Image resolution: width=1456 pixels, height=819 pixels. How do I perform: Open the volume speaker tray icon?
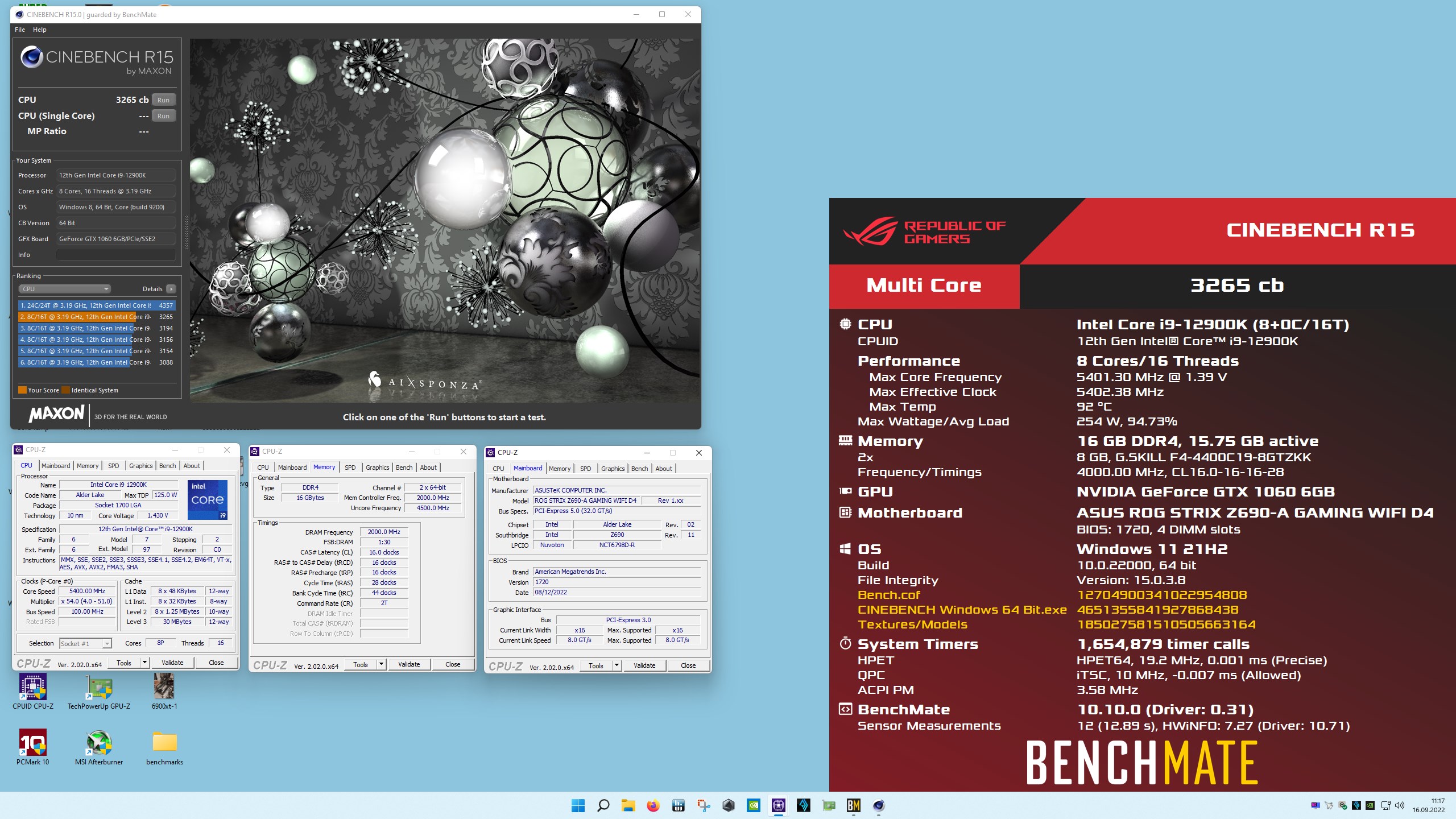click(x=1400, y=805)
